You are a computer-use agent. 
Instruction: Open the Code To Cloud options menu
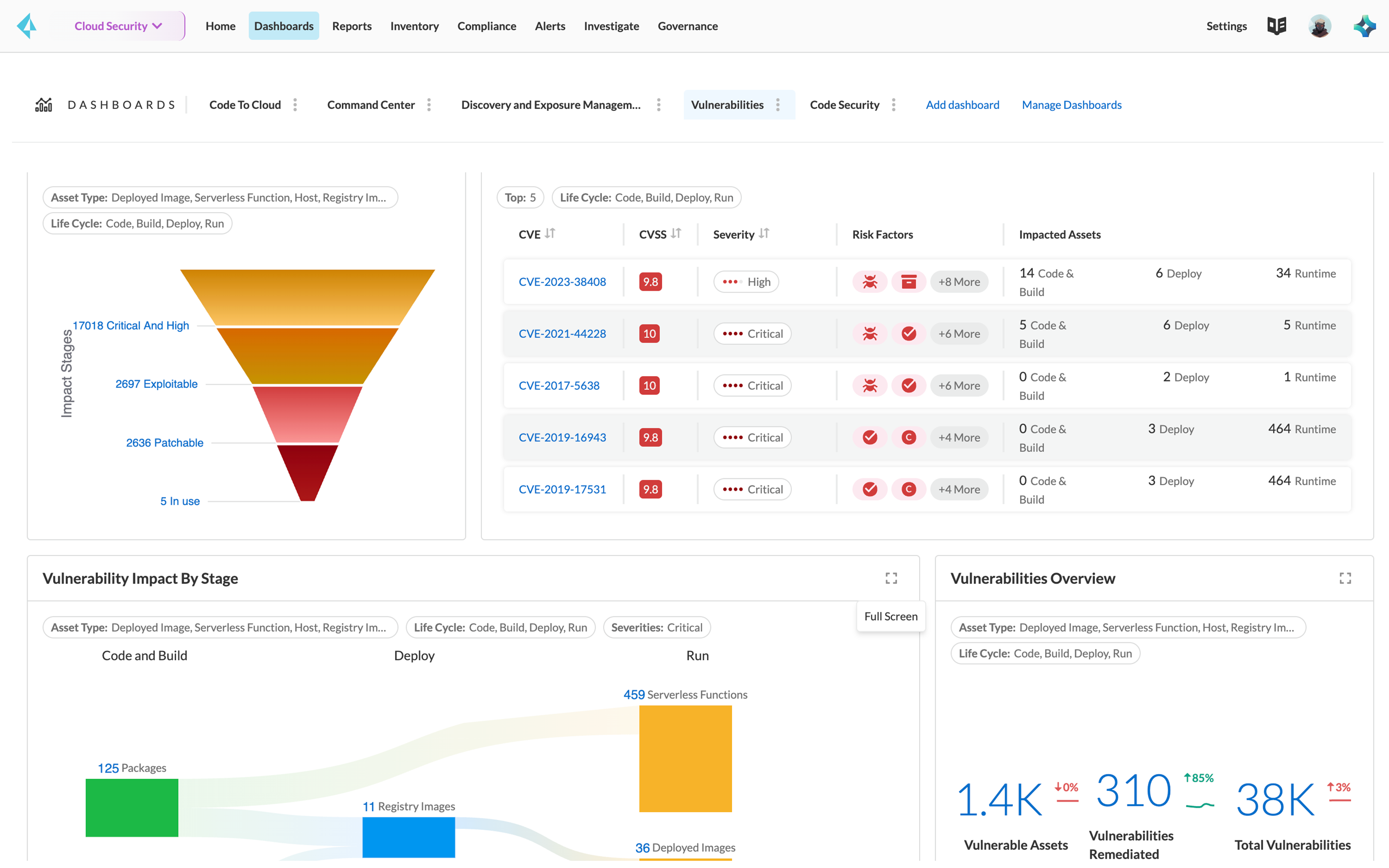coord(295,105)
